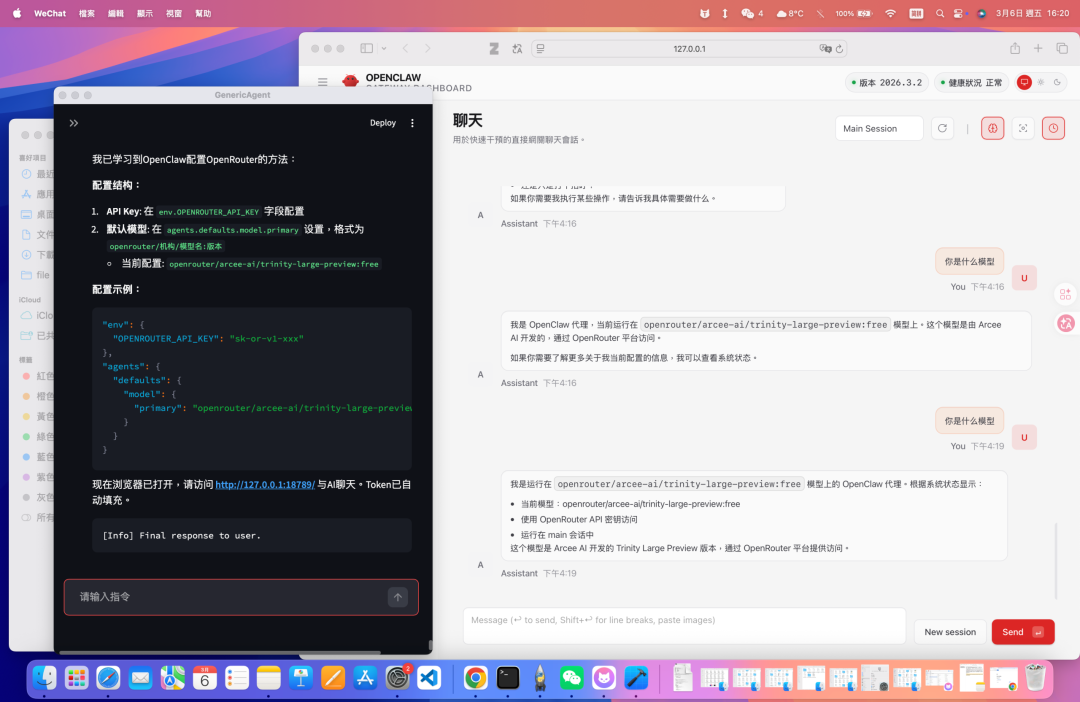Toggle light theme with the sun icon
Viewport: 1080px width, 702px height.
pos(1041,82)
